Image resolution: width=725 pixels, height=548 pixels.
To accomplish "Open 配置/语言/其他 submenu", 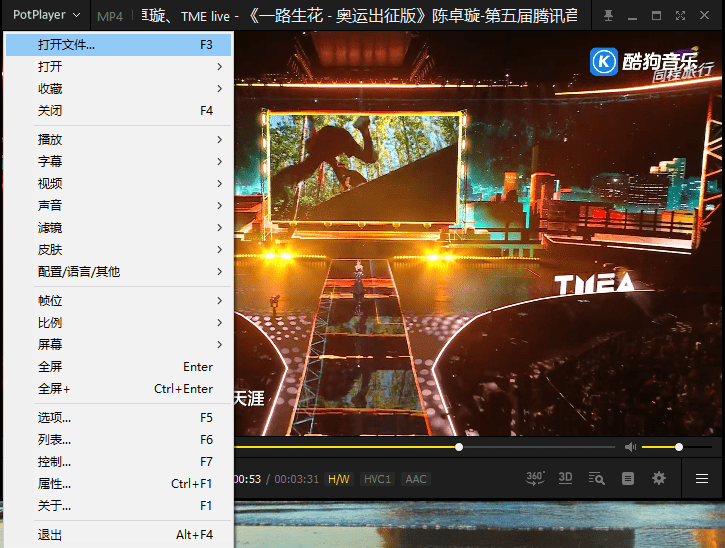I will tap(118, 271).
